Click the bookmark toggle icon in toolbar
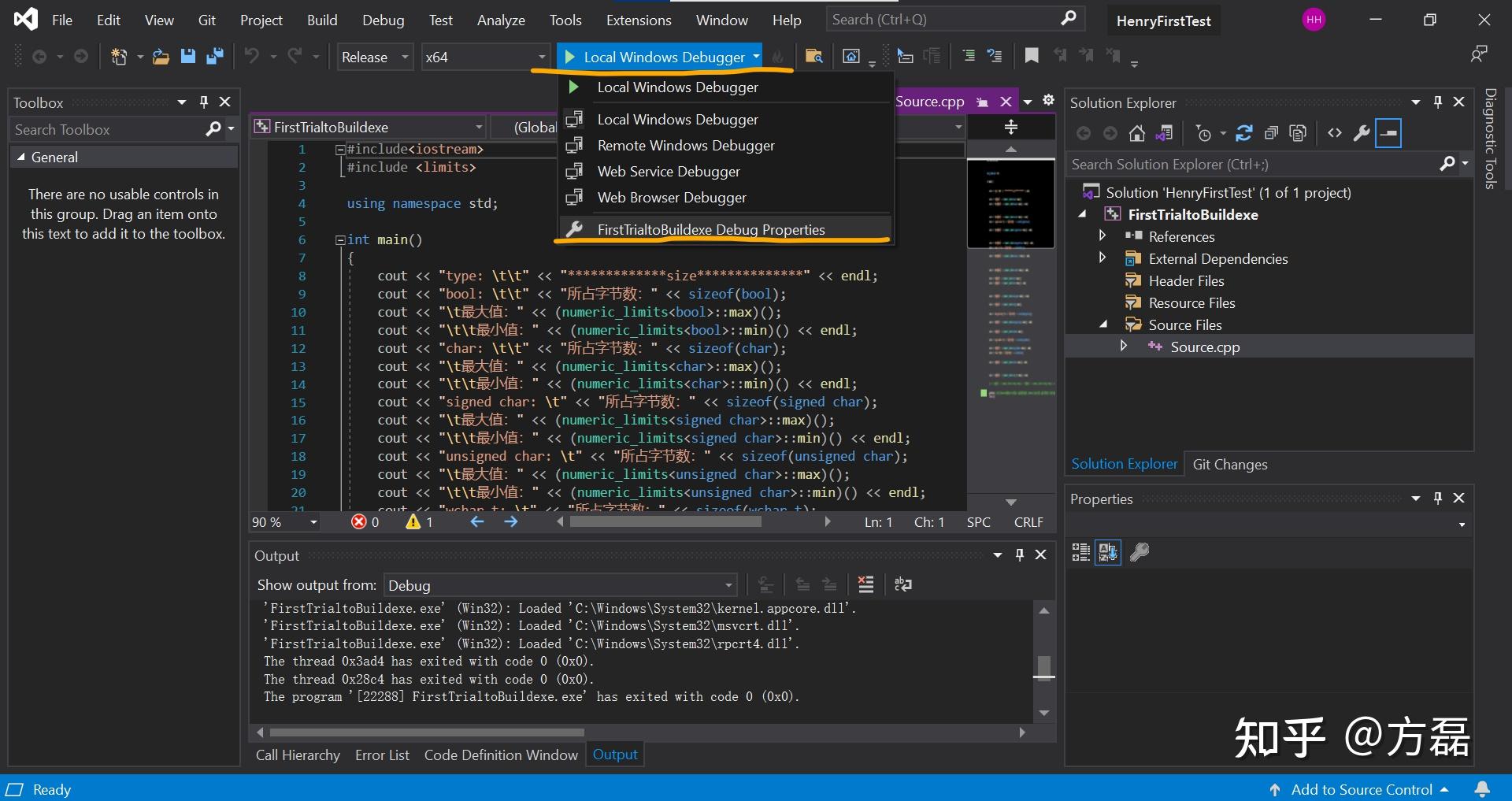 click(1031, 56)
